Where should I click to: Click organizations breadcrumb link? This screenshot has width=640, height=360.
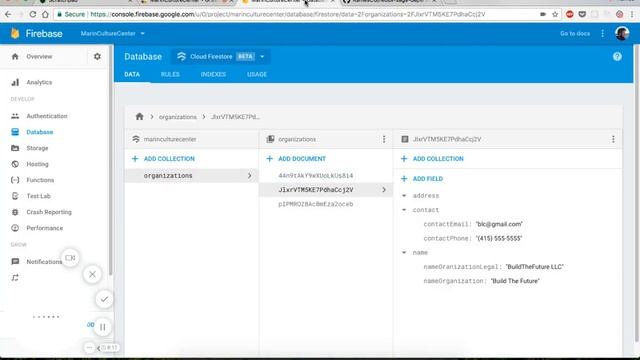tap(178, 117)
